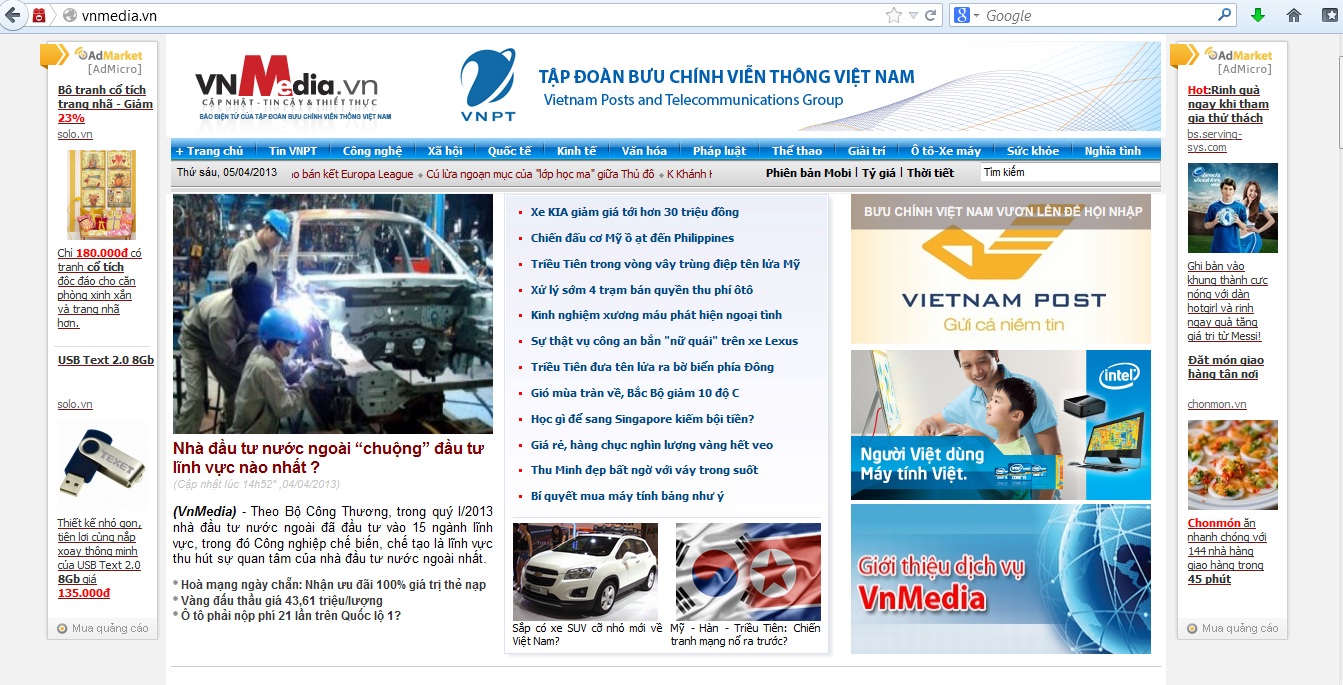This screenshot has height=685, width=1343.
Task: Click the VNMedia.vn logo
Action: (x=287, y=87)
